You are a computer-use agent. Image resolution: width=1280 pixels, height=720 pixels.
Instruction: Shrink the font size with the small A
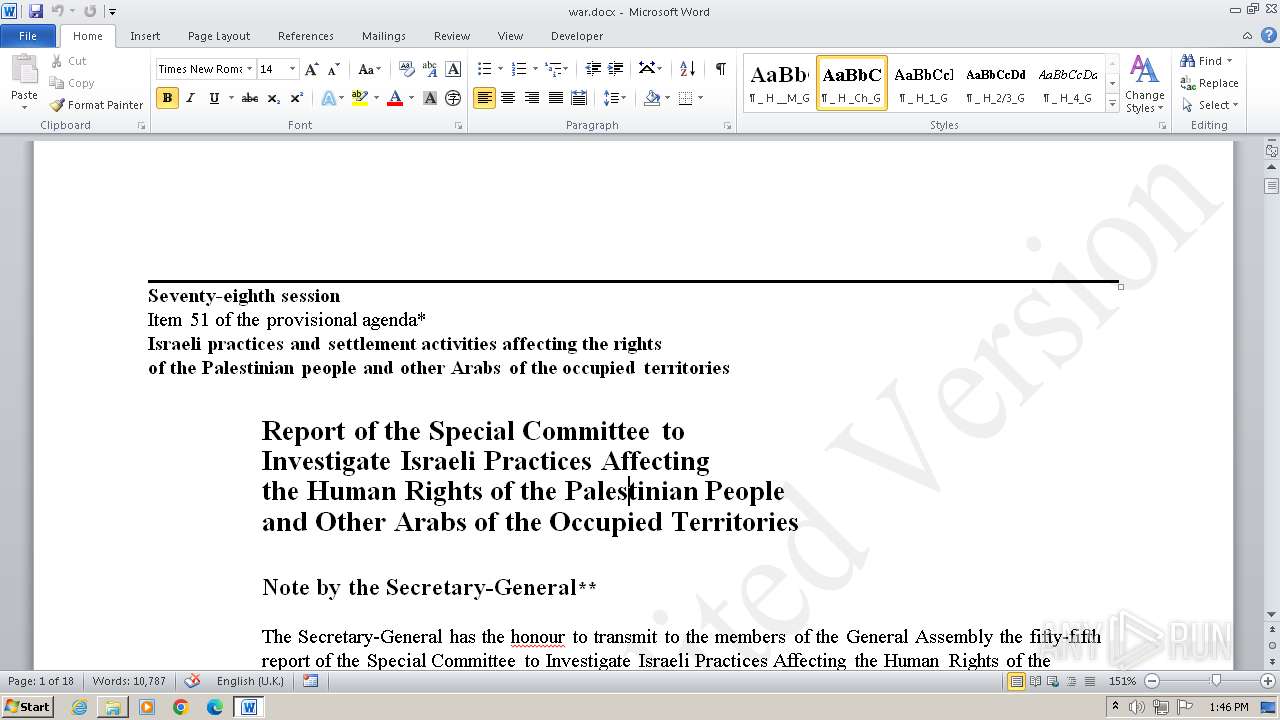pyautogui.click(x=334, y=69)
